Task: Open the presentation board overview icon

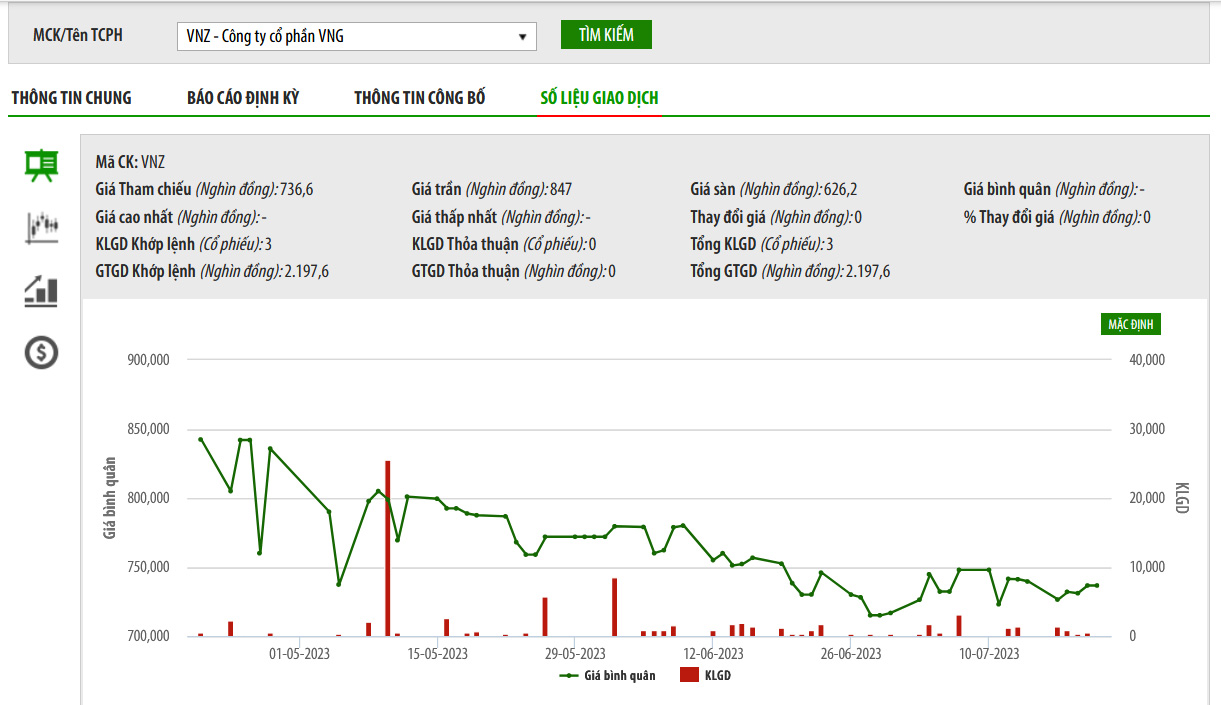Action: (41, 165)
